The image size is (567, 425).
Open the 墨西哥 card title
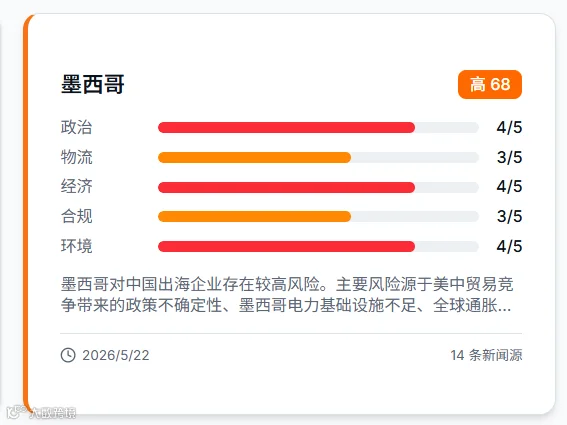[93, 84]
